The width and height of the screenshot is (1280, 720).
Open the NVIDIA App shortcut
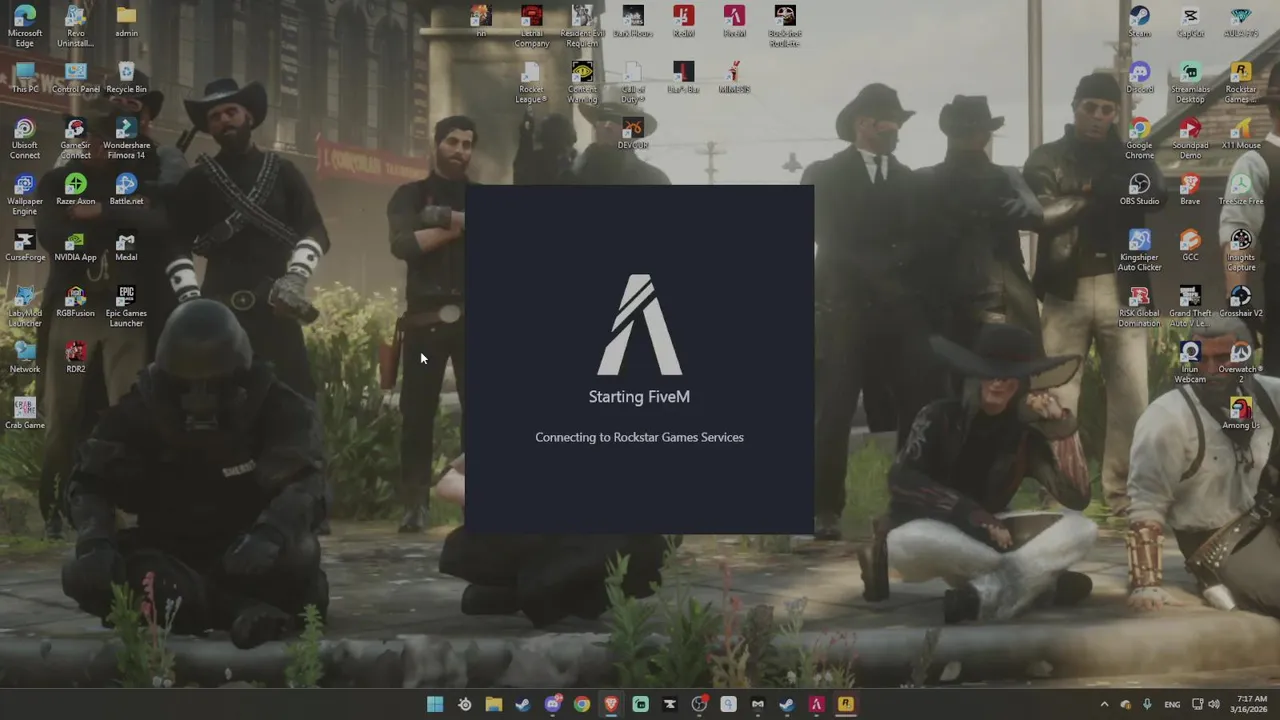tap(75, 246)
